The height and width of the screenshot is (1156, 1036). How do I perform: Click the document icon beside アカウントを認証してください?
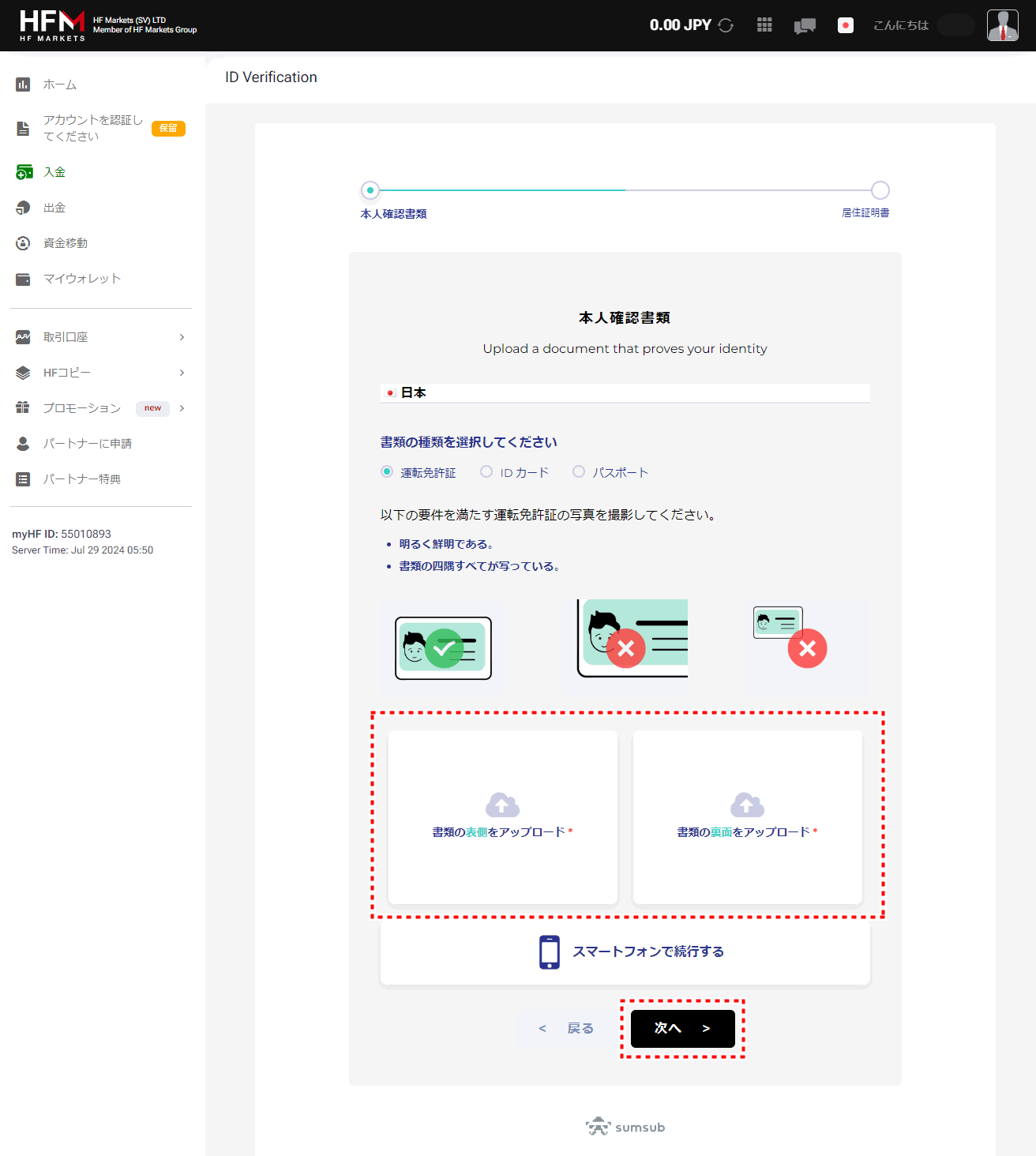23,128
